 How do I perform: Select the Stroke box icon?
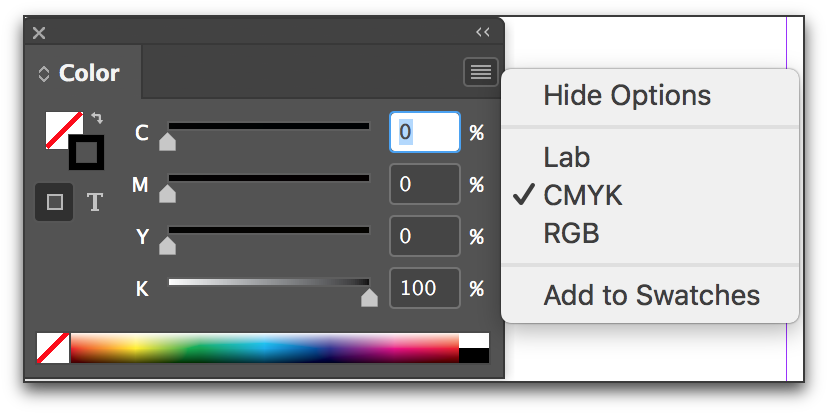[x=86, y=153]
